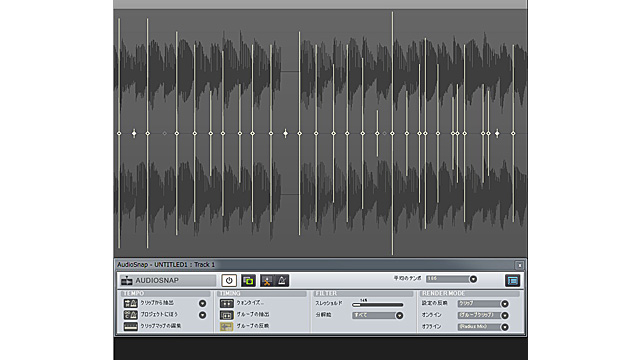The width and height of the screenshot is (640, 360).
Task: Click the スレッショルド label
Action: (329, 303)
